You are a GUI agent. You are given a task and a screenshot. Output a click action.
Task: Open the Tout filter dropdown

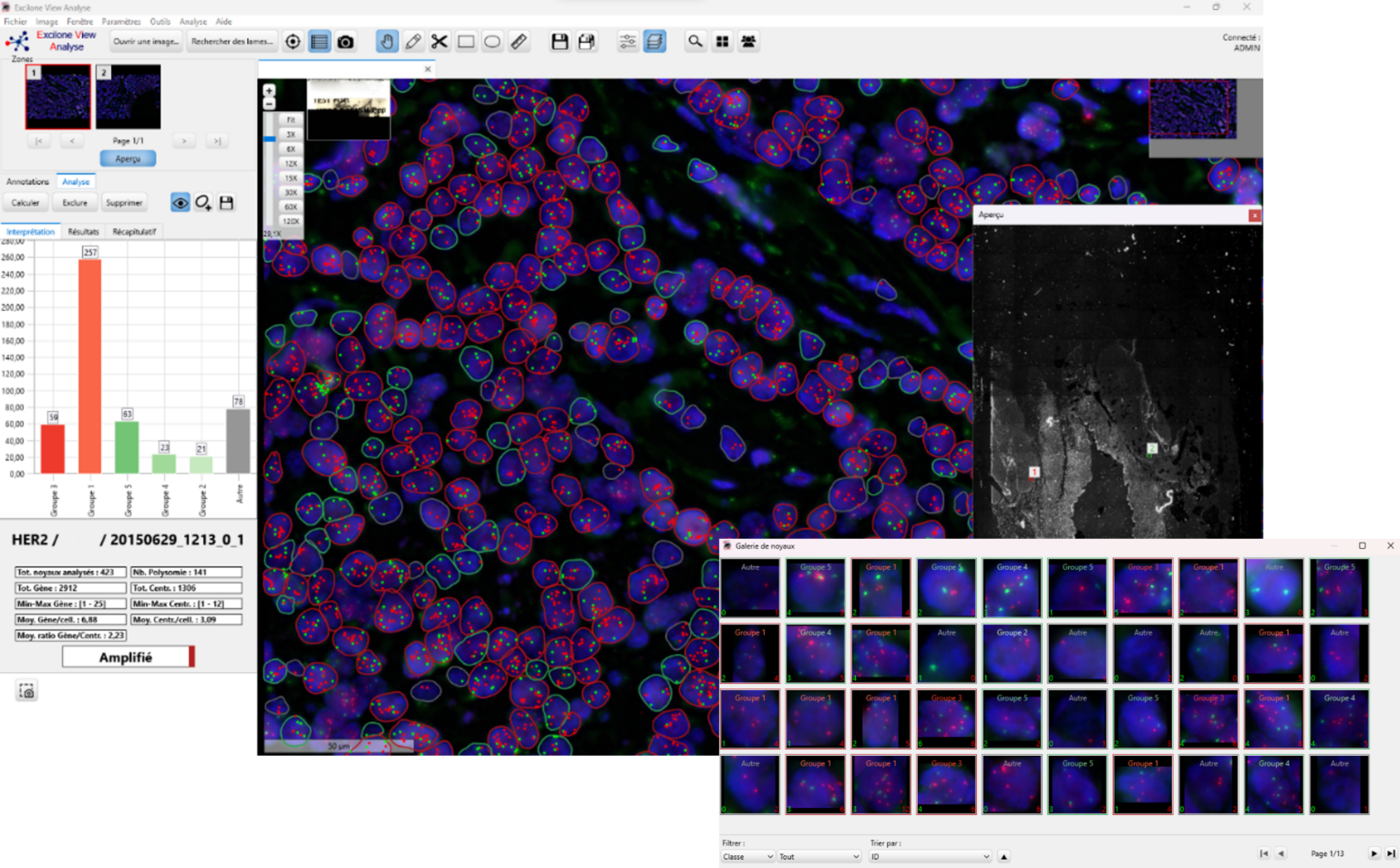pyautogui.click(x=818, y=856)
